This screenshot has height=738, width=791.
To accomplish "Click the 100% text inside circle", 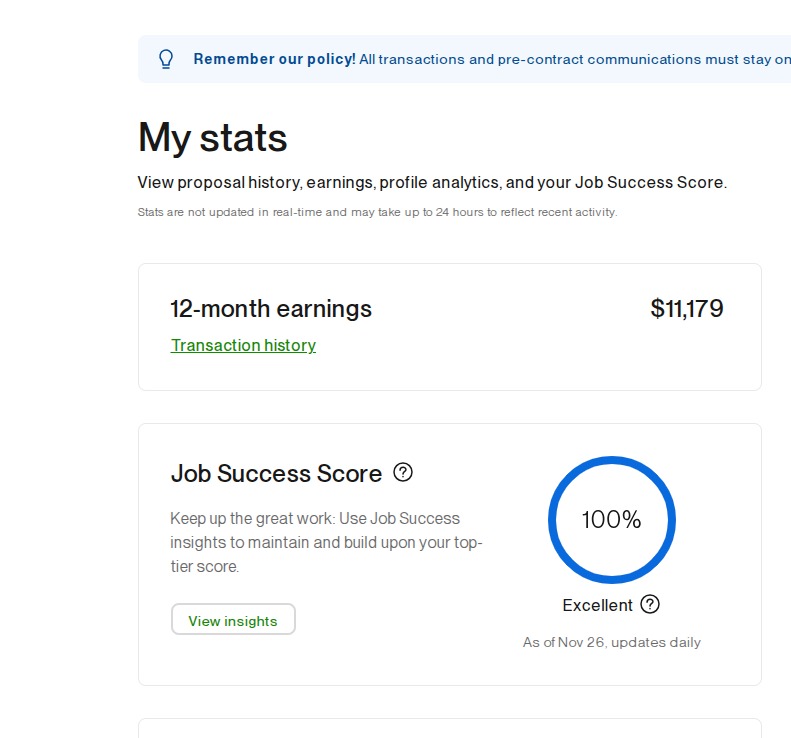I will (x=611, y=520).
